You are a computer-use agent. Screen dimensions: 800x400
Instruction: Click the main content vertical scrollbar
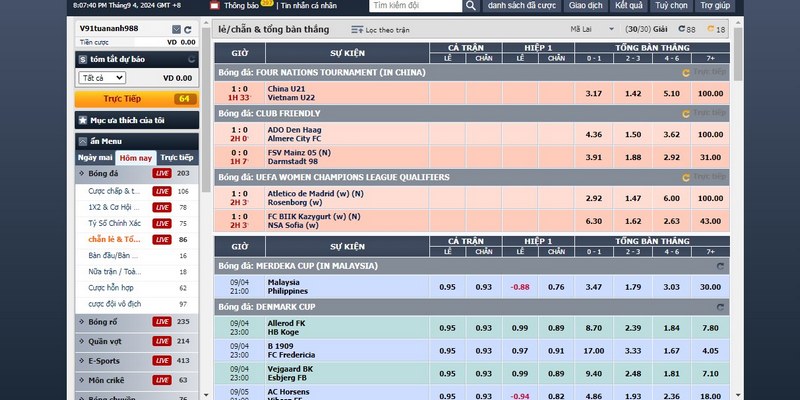point(738,54)
